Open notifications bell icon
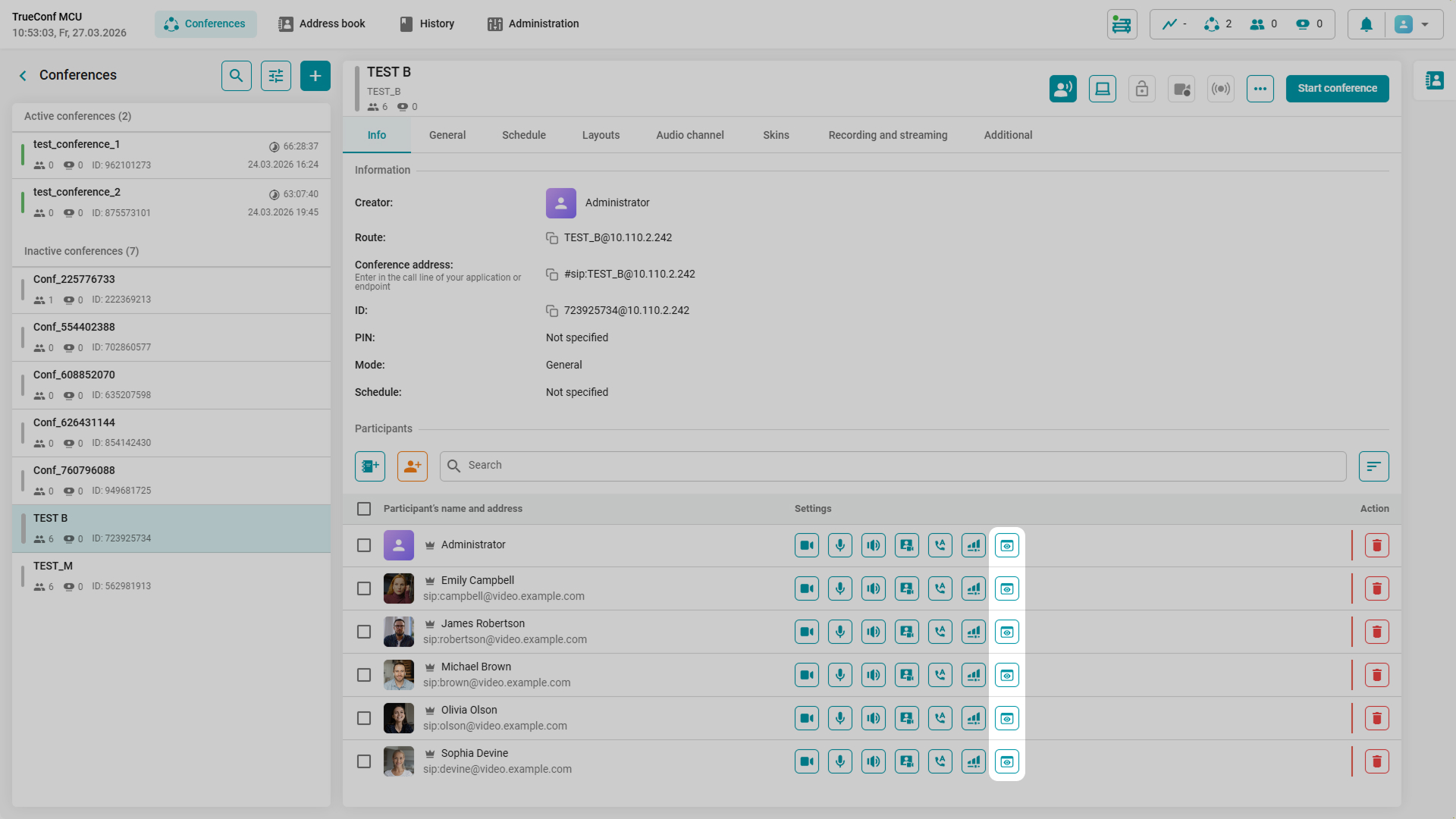Viewport: 1456px width, 819px height. tap(1367, 24)
